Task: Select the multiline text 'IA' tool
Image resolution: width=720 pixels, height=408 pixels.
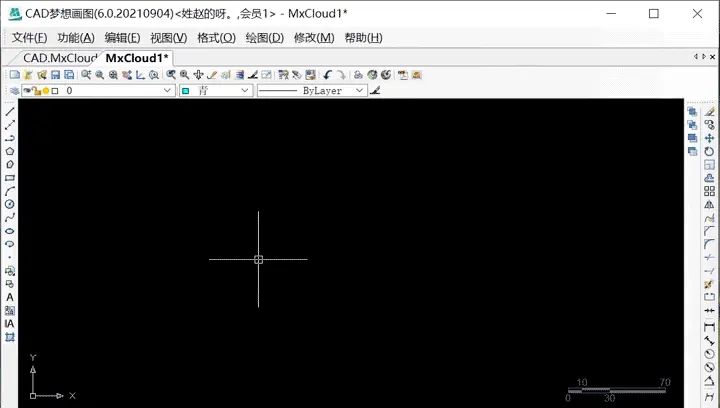Action: [x=10, y=324]
